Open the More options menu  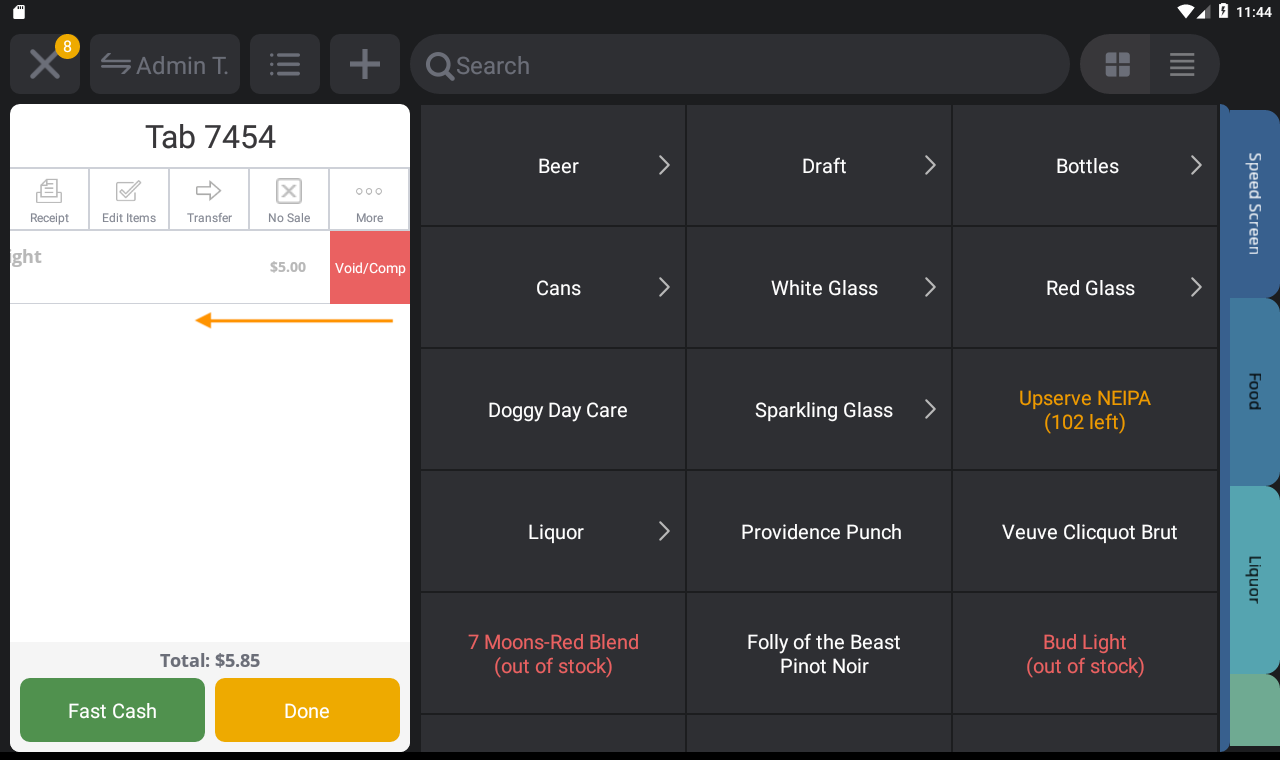(x=369, y=200)
